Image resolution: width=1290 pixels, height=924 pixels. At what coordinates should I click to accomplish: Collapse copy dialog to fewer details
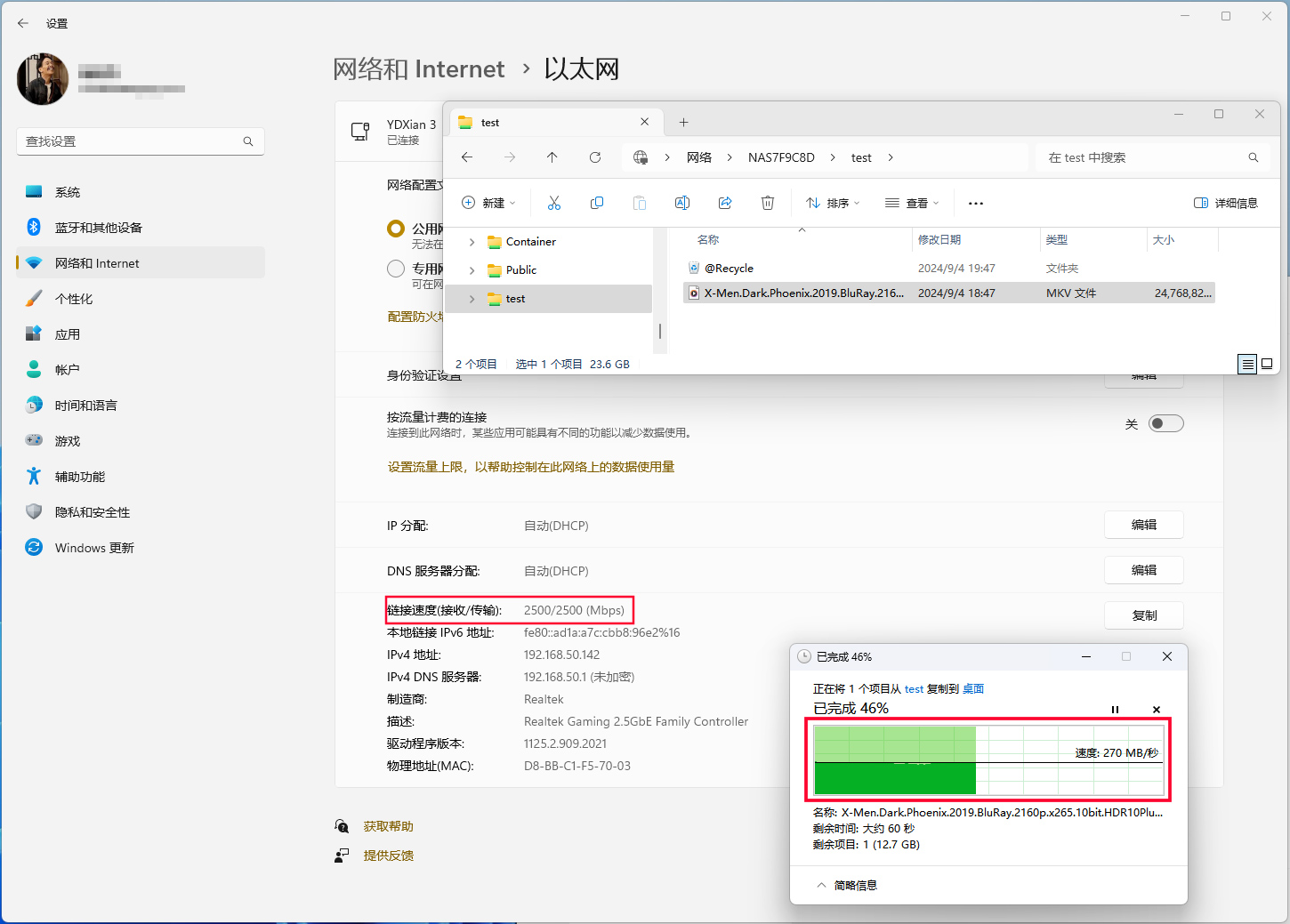[x=847, y=885]
